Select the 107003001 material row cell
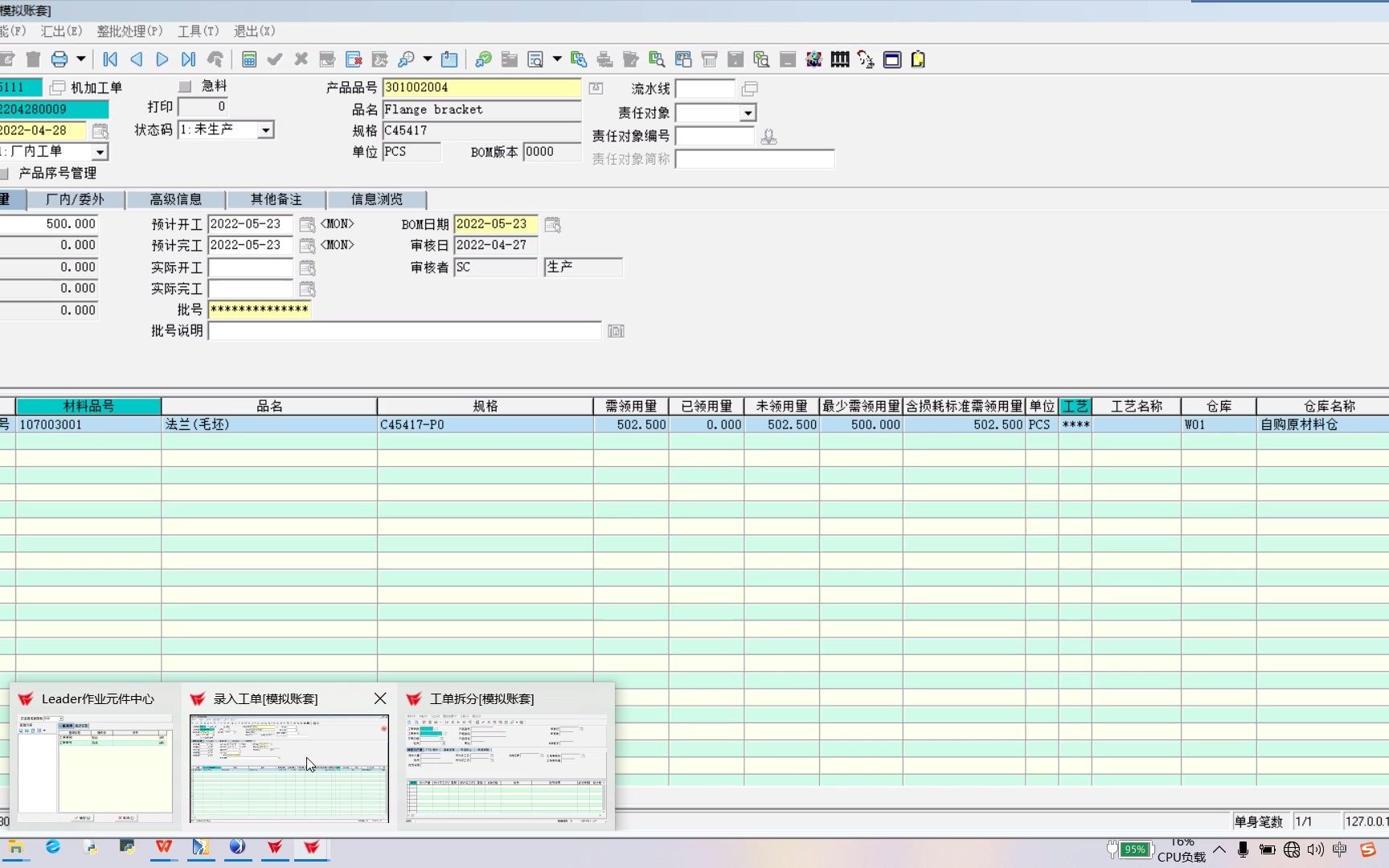Viewport: 1389px width, 868px height. (88, 424)
